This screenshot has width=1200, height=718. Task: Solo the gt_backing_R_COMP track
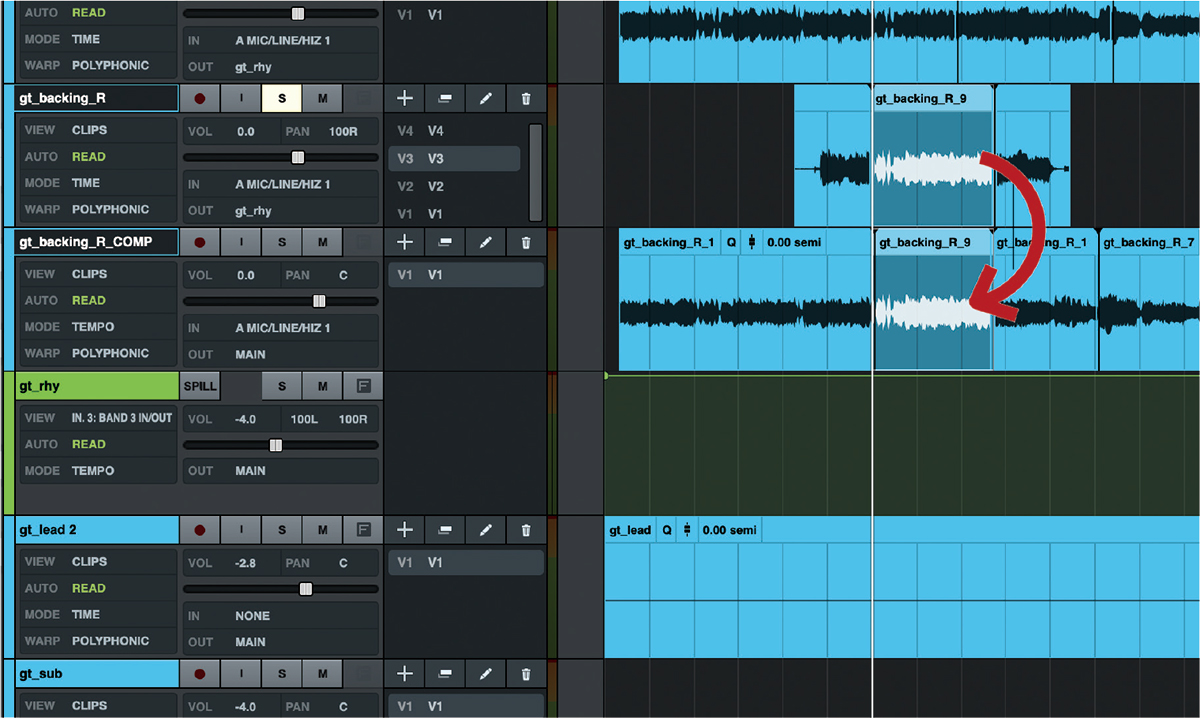[282, 242]
